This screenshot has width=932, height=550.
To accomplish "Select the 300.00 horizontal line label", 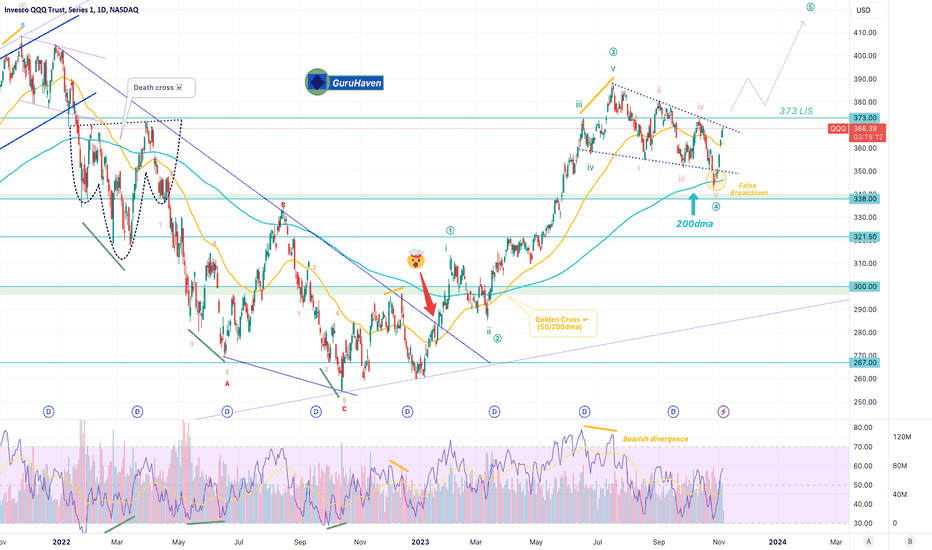I will point(865,287).
